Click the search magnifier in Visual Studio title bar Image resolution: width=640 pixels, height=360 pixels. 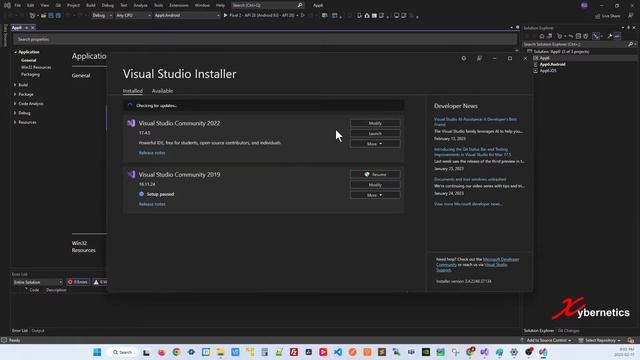click(x=300, y=5)
